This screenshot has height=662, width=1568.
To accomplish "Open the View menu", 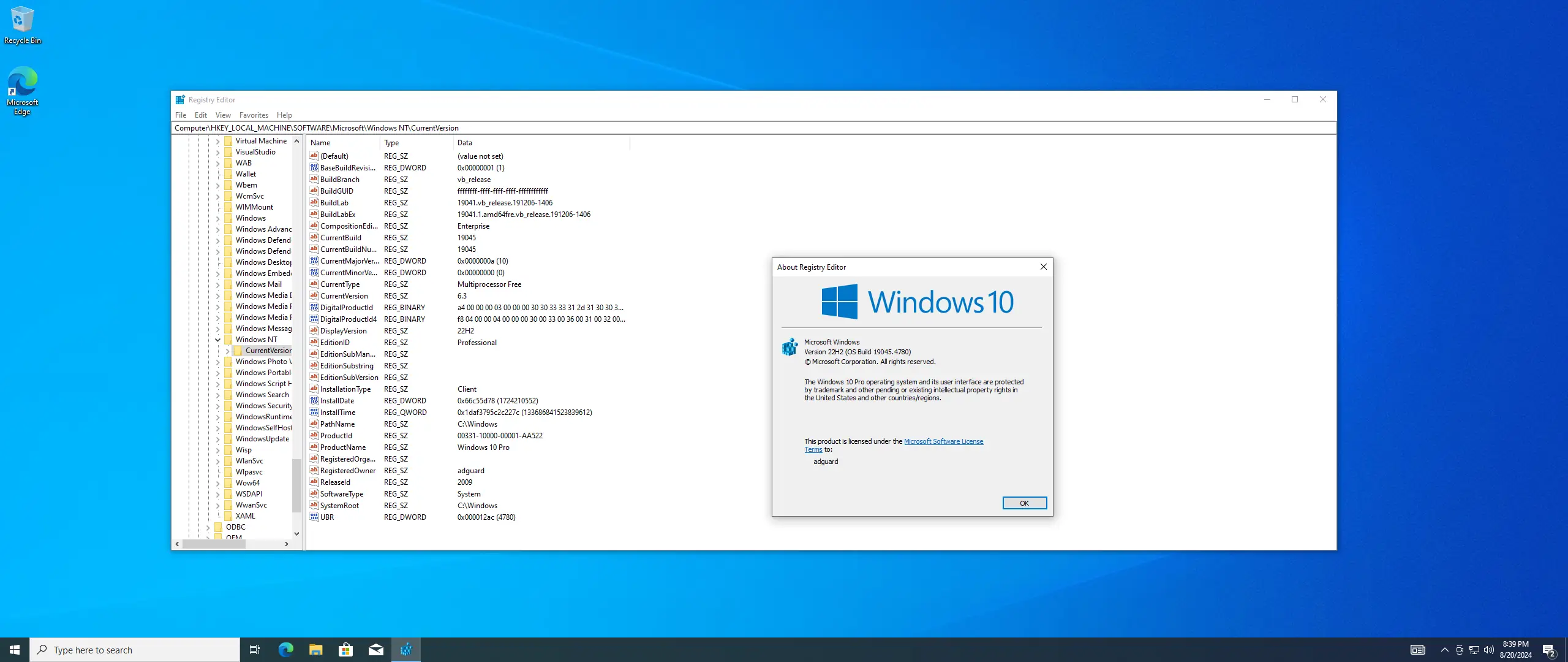I will pos(223,115).
